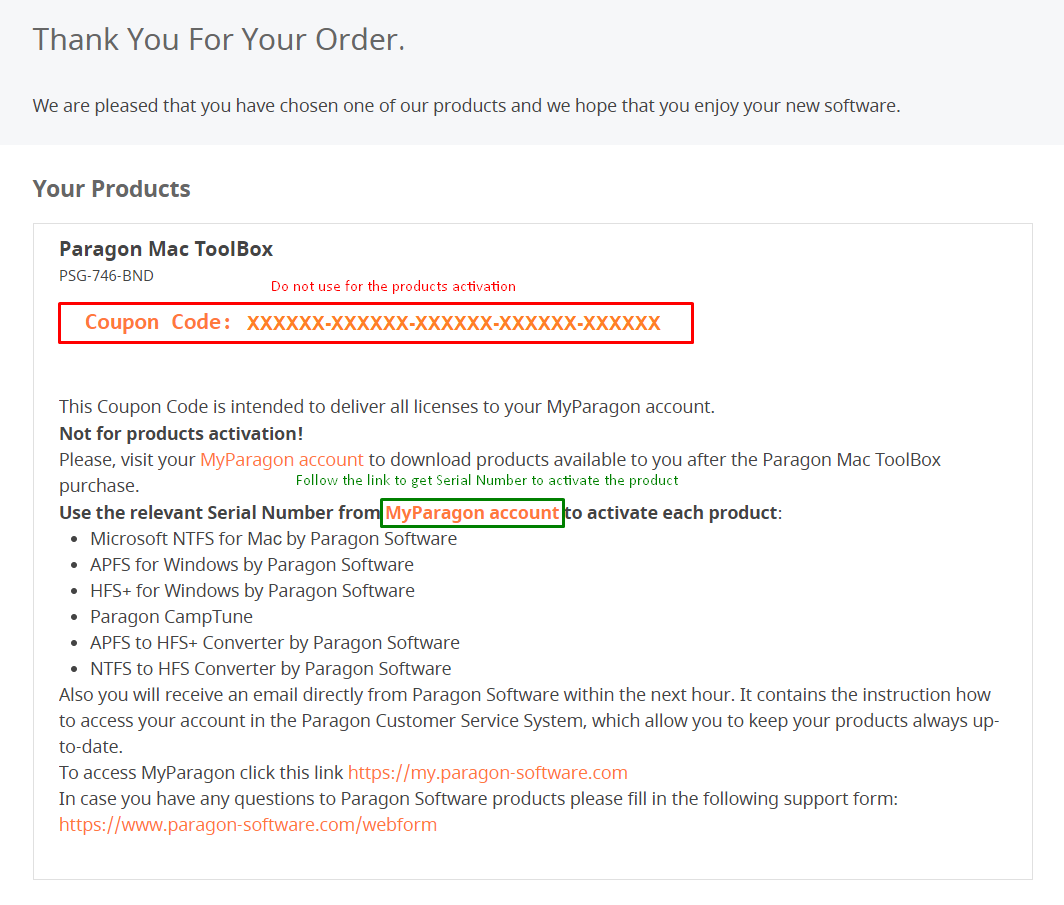Image resolution: width=1064 pixels, height=905 pixels.
Task: Select APFS to HFS+ Converter list item
Action: pyautogui.click(x=275, y=642)
